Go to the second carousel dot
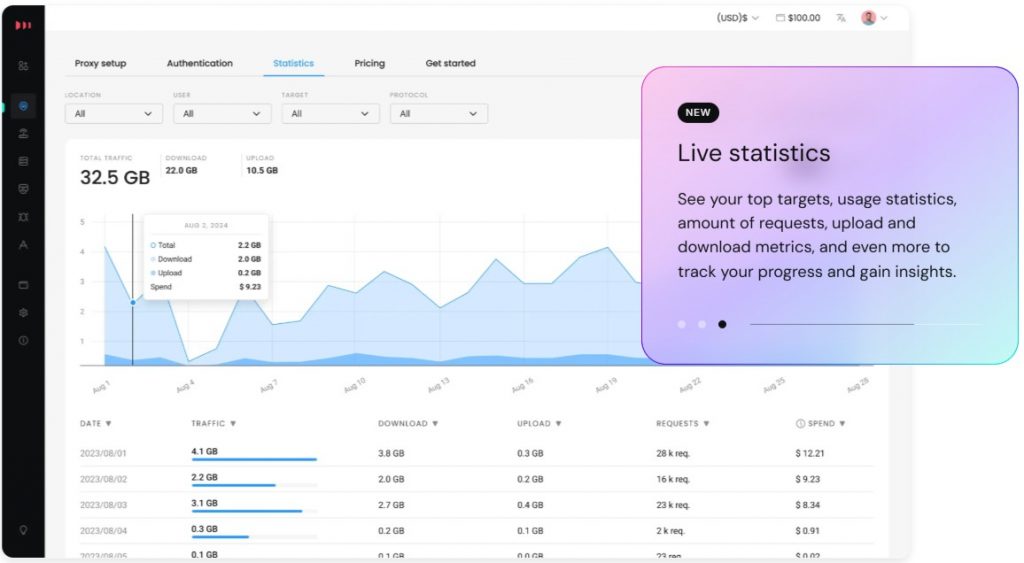The width and height of the screenshot is (1024, 563). click(702, 325)
